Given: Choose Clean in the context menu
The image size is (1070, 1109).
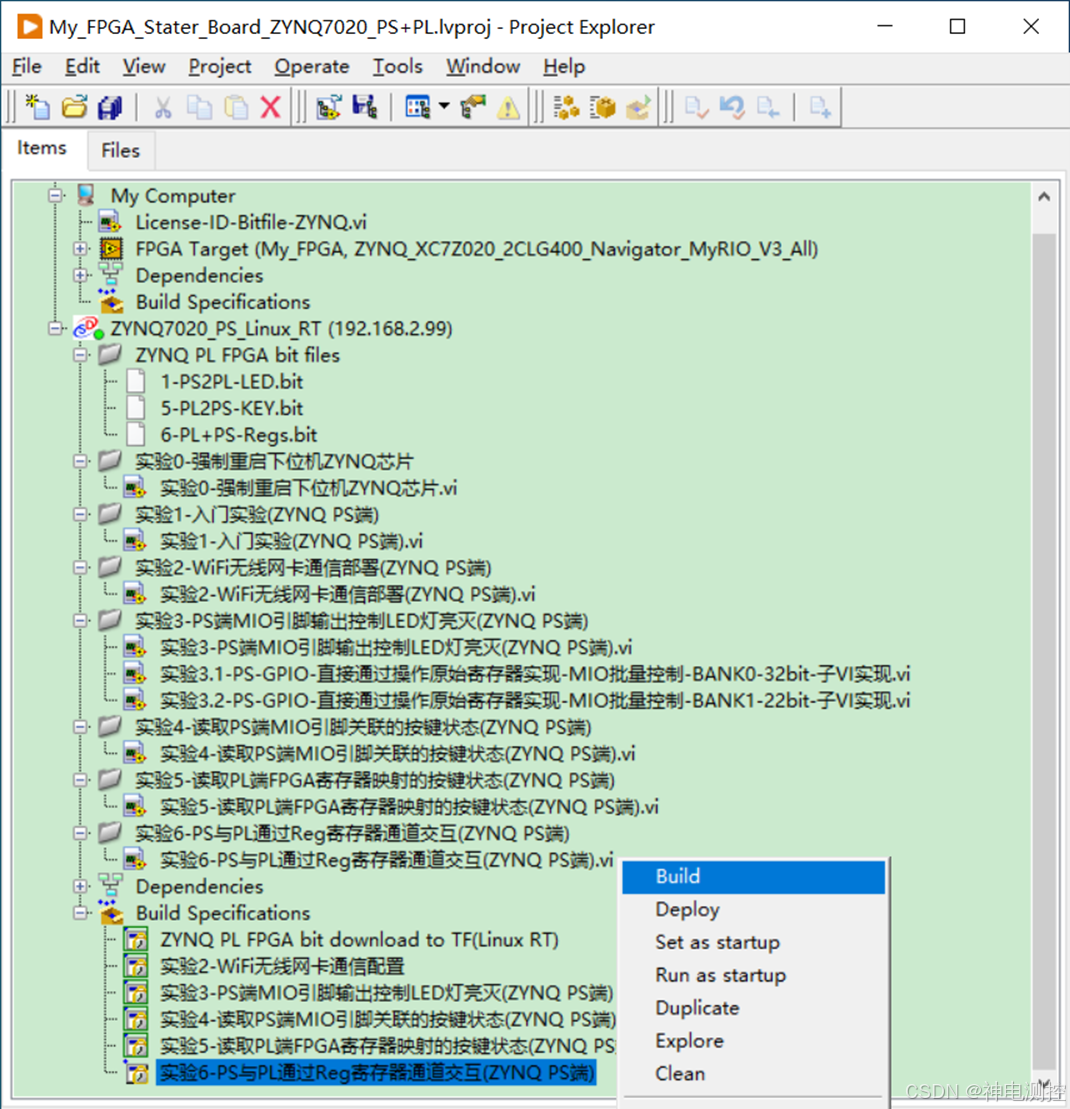Looking at the screenshot, I should click(753, 1074).
